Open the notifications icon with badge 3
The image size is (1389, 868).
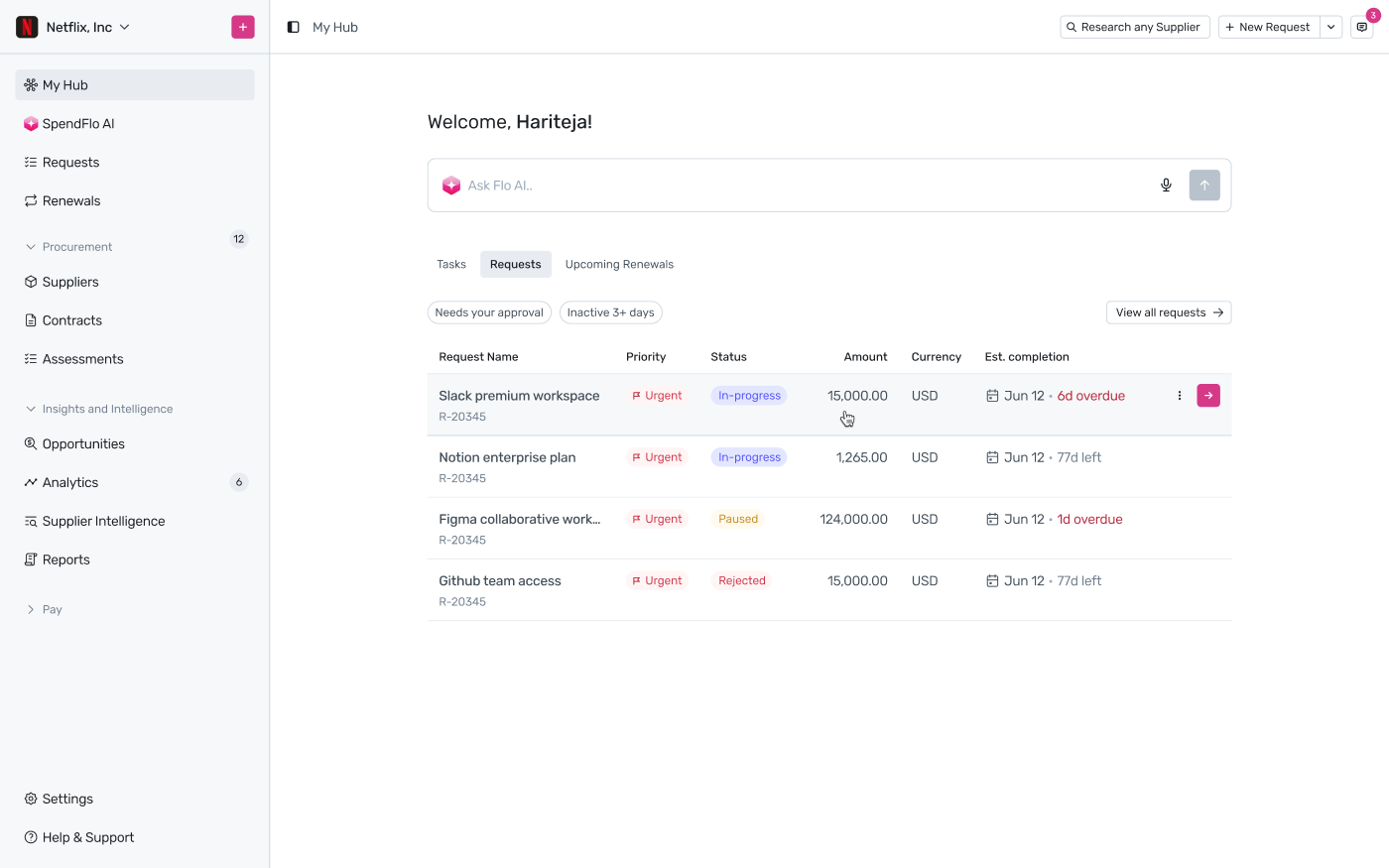pos(1362,27)
